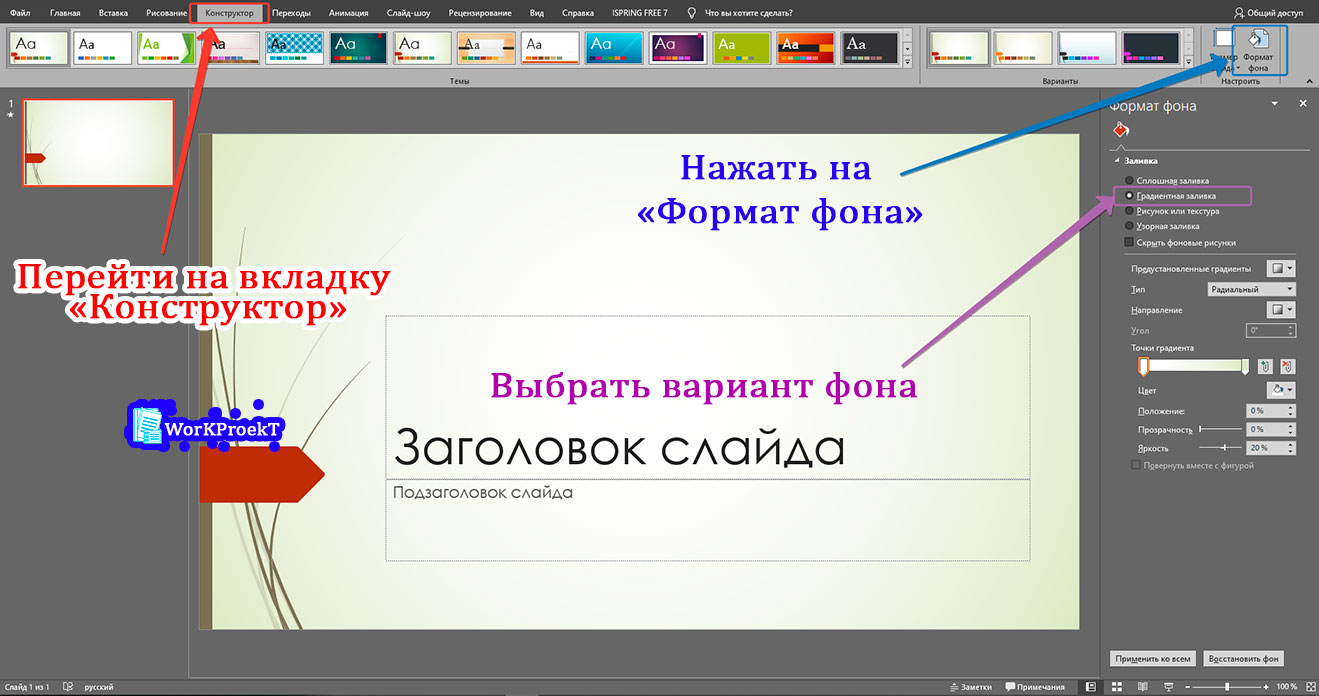Start slide show from status bar icon

pos(1169,687)
